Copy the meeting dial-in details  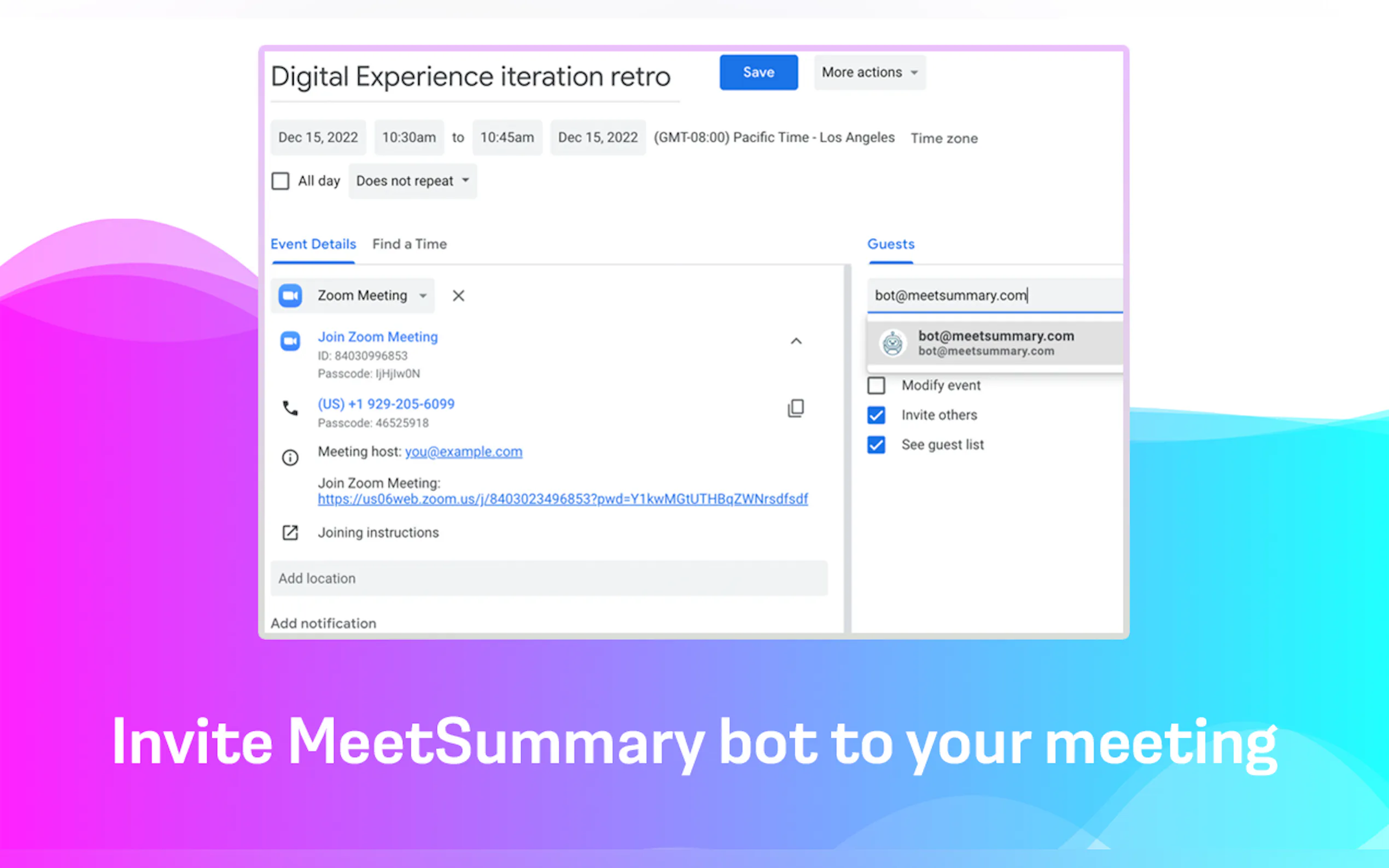click(795, 408)
